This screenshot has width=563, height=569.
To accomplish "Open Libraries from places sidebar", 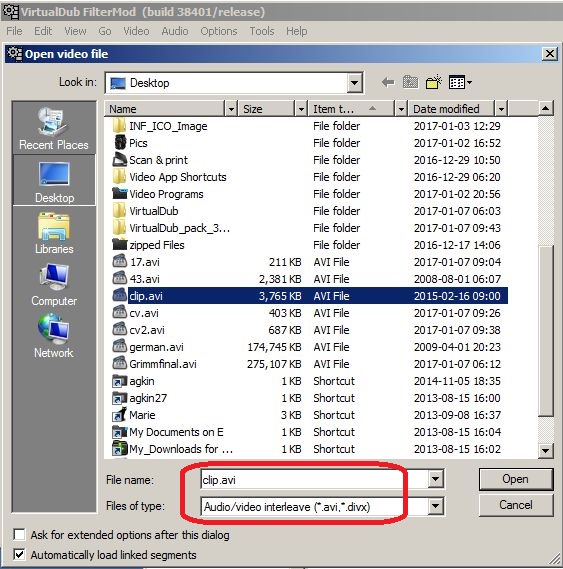I will tap(54, 232).
